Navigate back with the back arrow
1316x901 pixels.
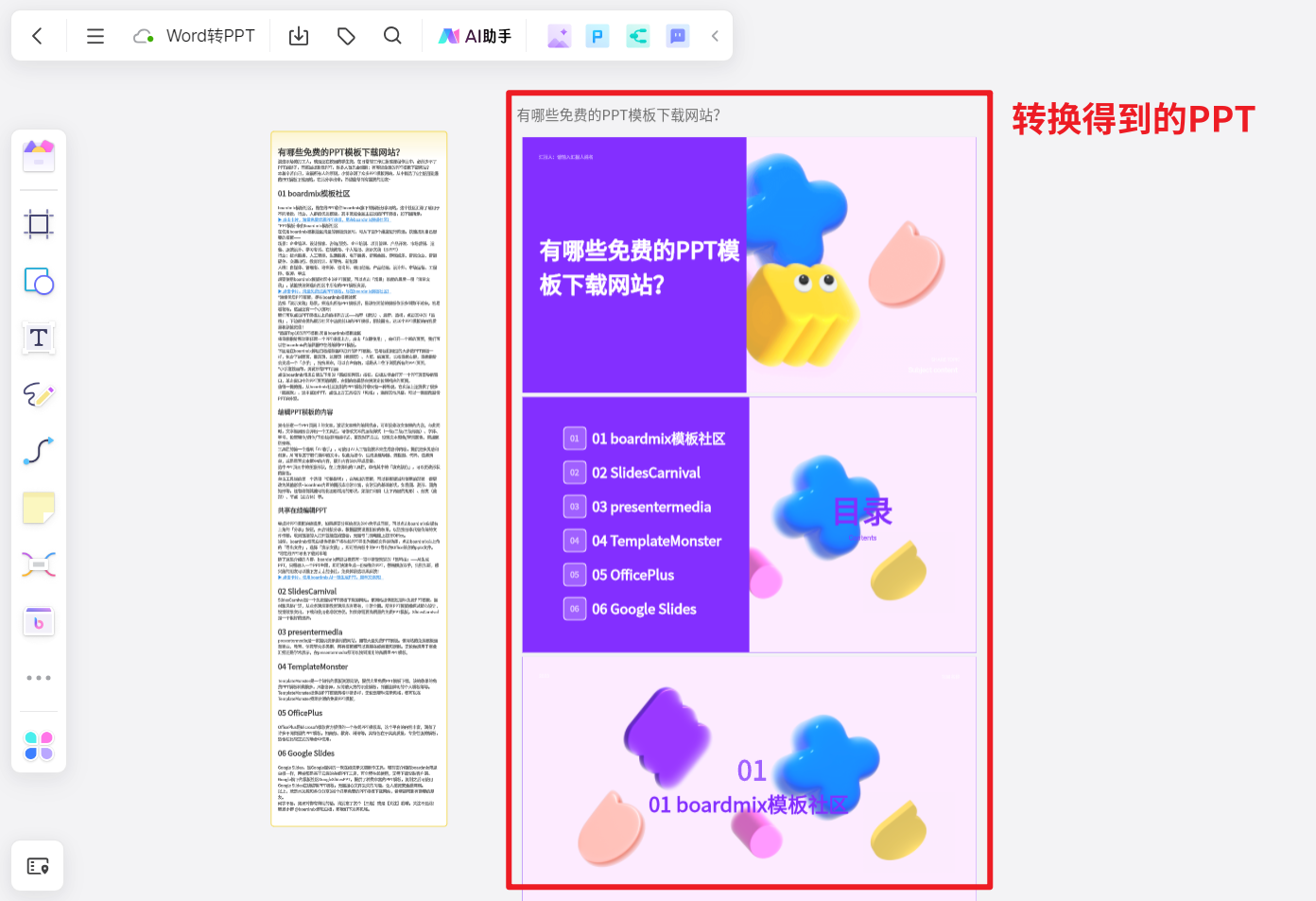[x=38, y=35]
